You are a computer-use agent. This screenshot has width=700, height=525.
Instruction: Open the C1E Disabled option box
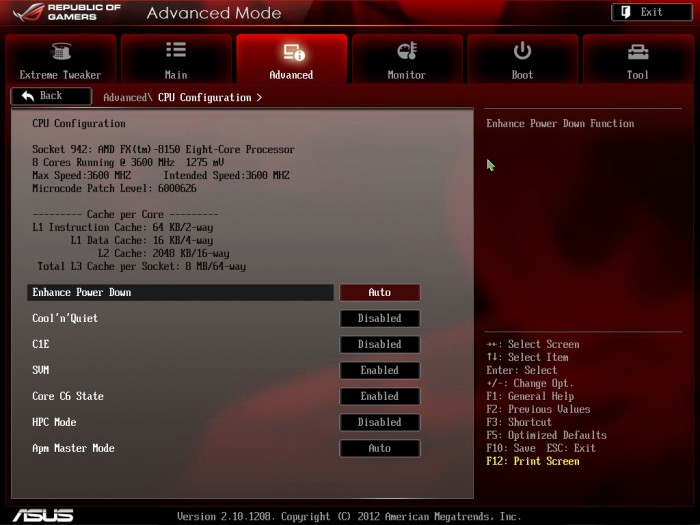[x=379, y=344]
